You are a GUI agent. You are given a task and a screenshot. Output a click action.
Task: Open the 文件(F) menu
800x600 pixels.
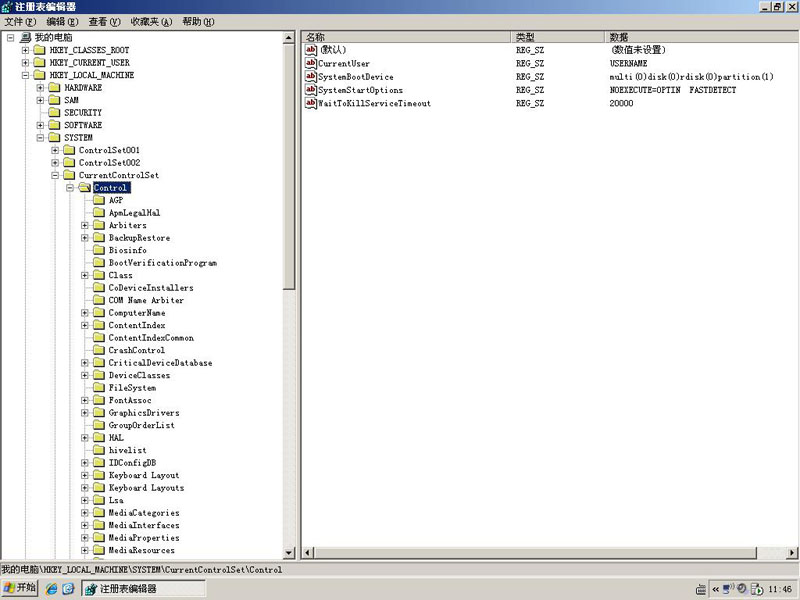coord(20,21)
